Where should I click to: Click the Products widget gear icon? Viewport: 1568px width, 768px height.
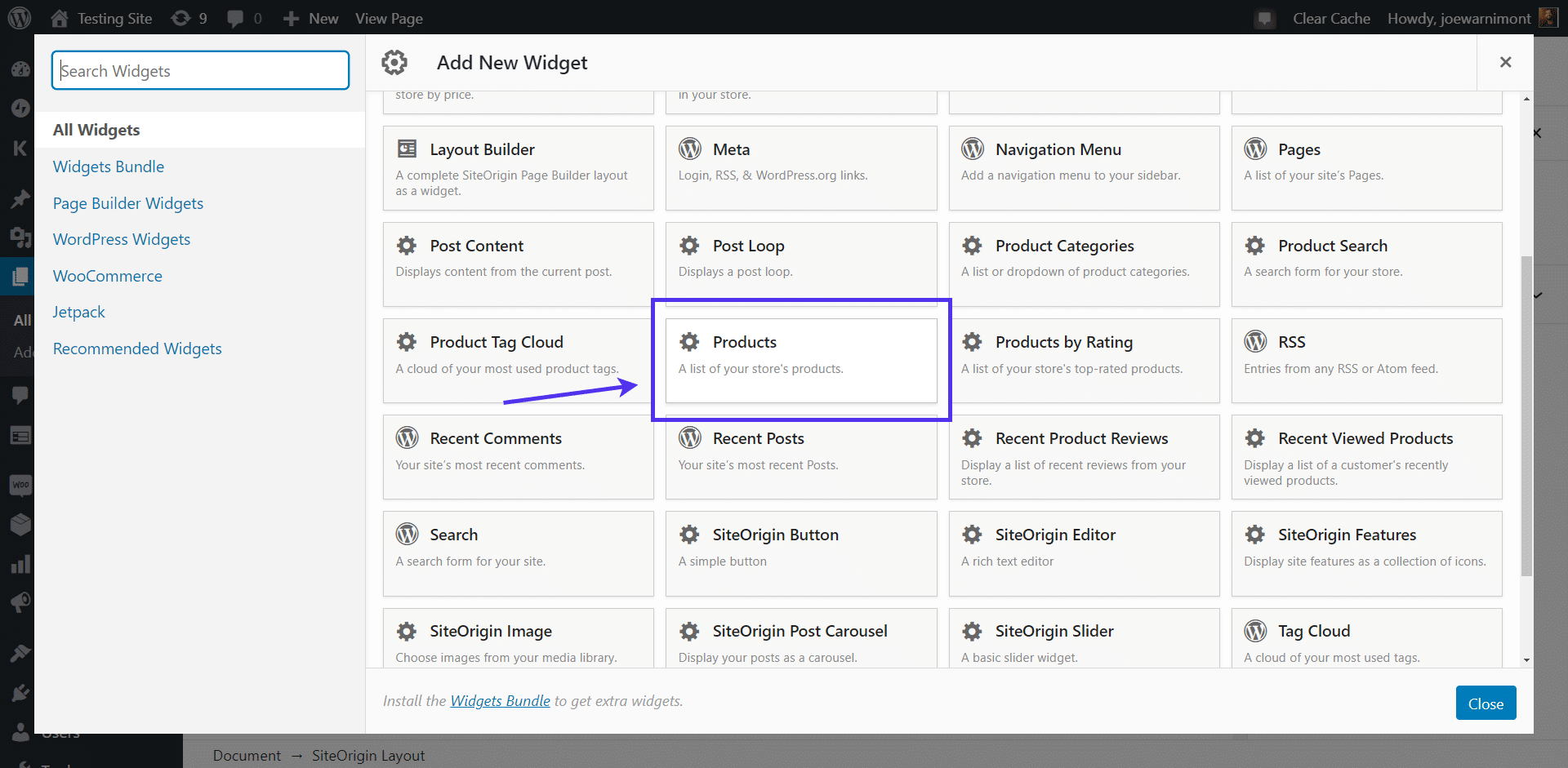point(690,341)
